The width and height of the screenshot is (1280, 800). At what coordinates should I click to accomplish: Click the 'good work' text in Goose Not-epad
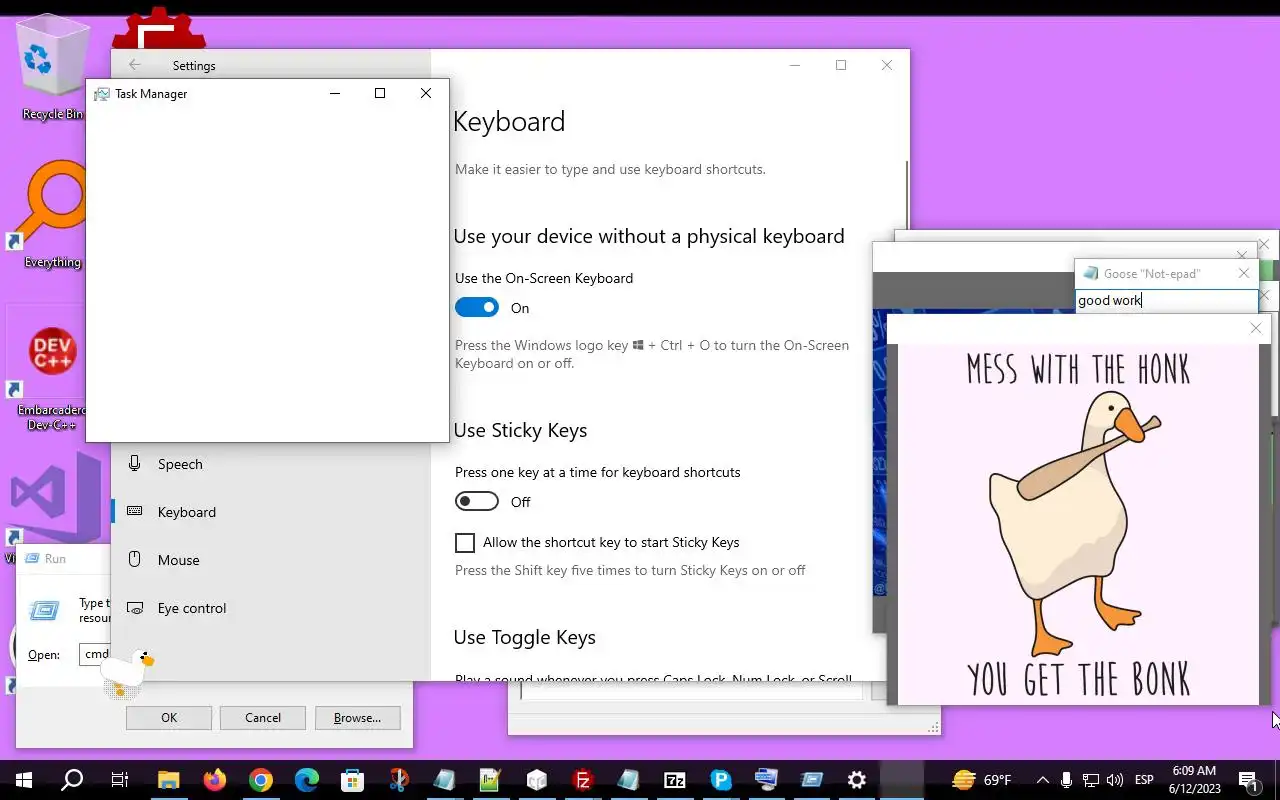tap(1109, 301)
